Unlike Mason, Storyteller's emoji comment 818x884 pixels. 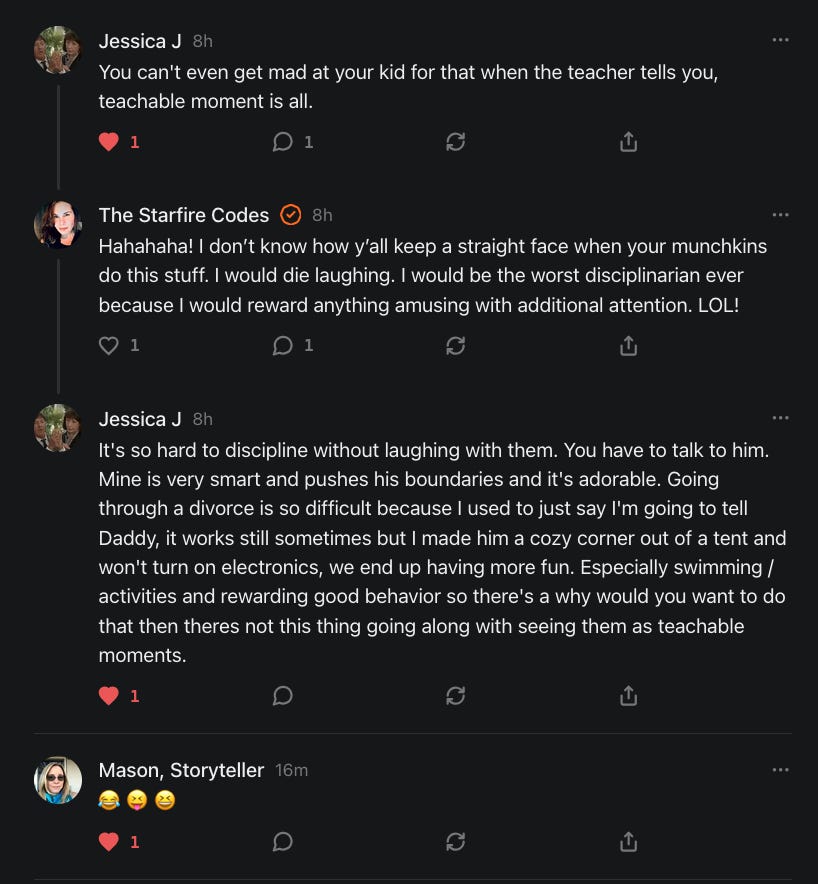pos(109,842)
